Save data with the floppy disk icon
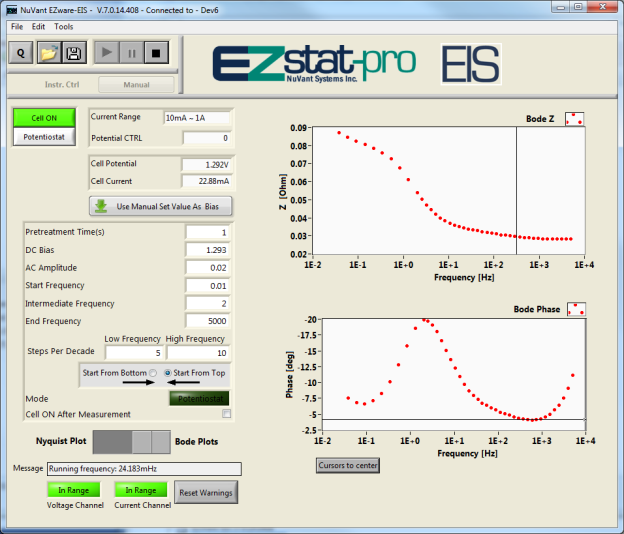 [x=74, y=53]
